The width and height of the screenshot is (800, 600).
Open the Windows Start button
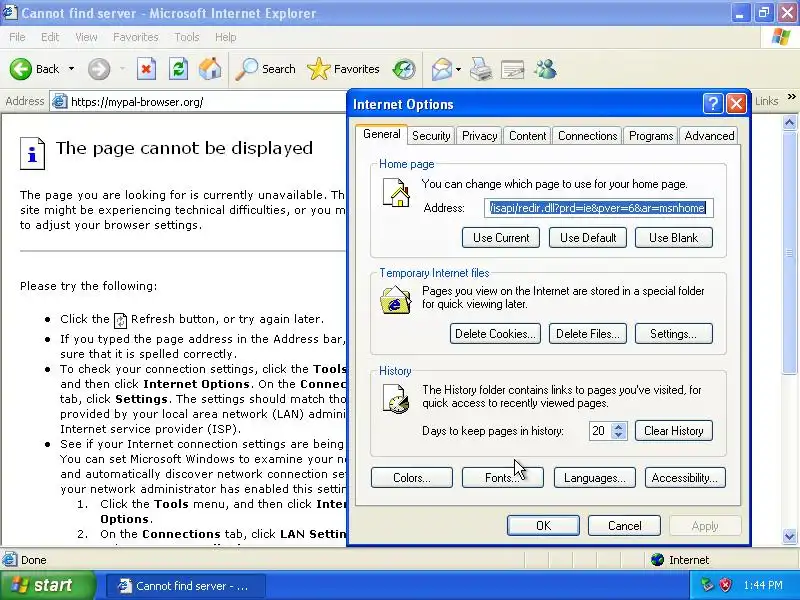pyautogui.click(x=47, y=585)
